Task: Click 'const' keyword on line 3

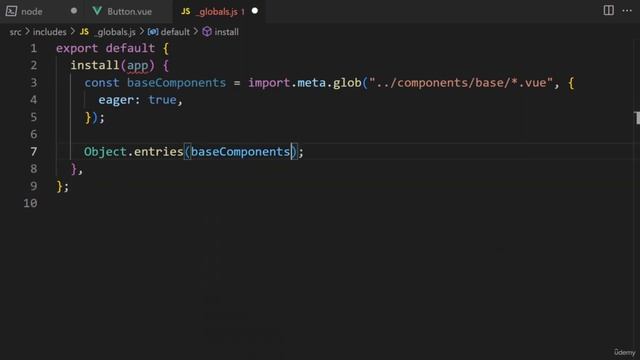Action: coord(102,83)
